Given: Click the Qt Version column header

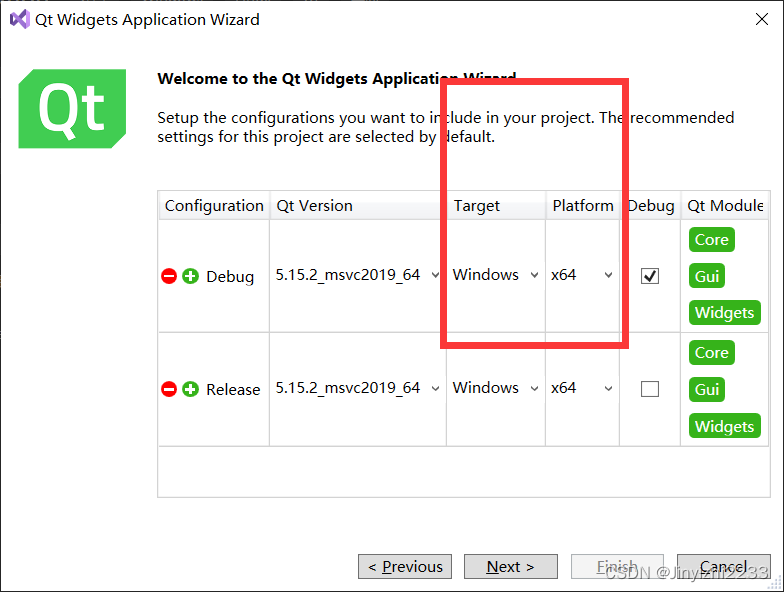Looking at the screenshot, I should (x=358, y=206).
